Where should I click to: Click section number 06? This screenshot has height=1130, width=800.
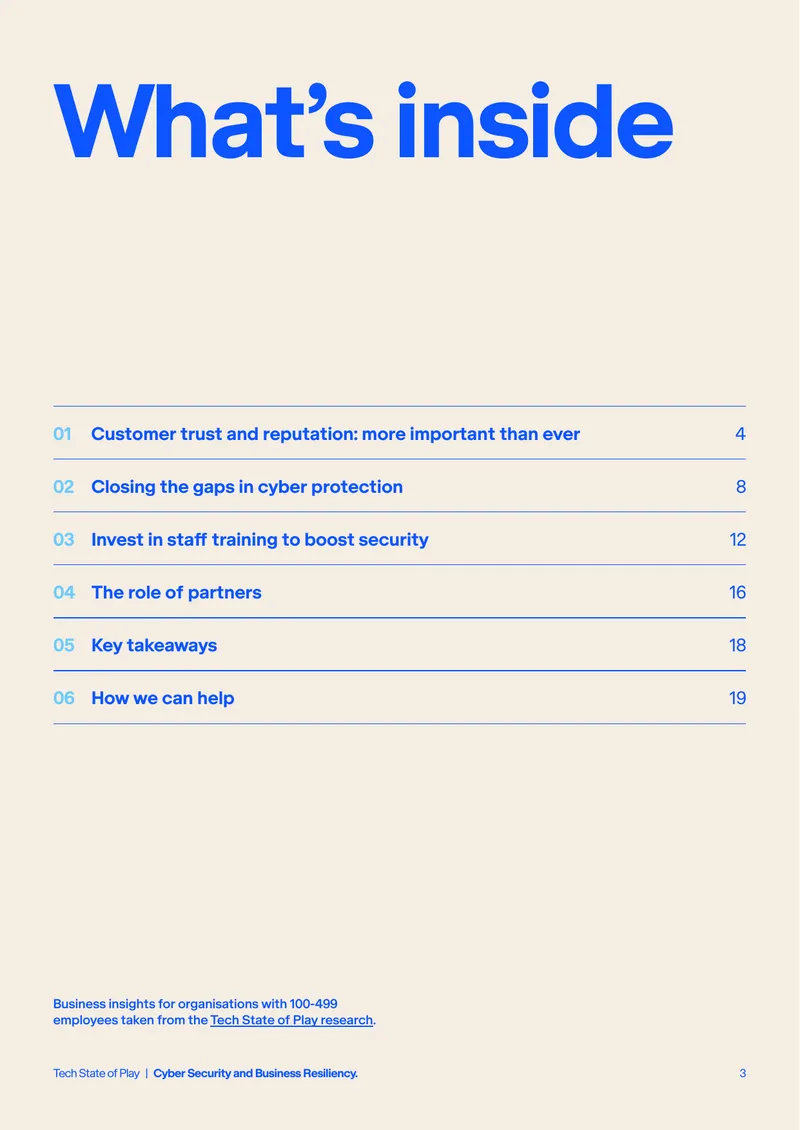(63, 698)
